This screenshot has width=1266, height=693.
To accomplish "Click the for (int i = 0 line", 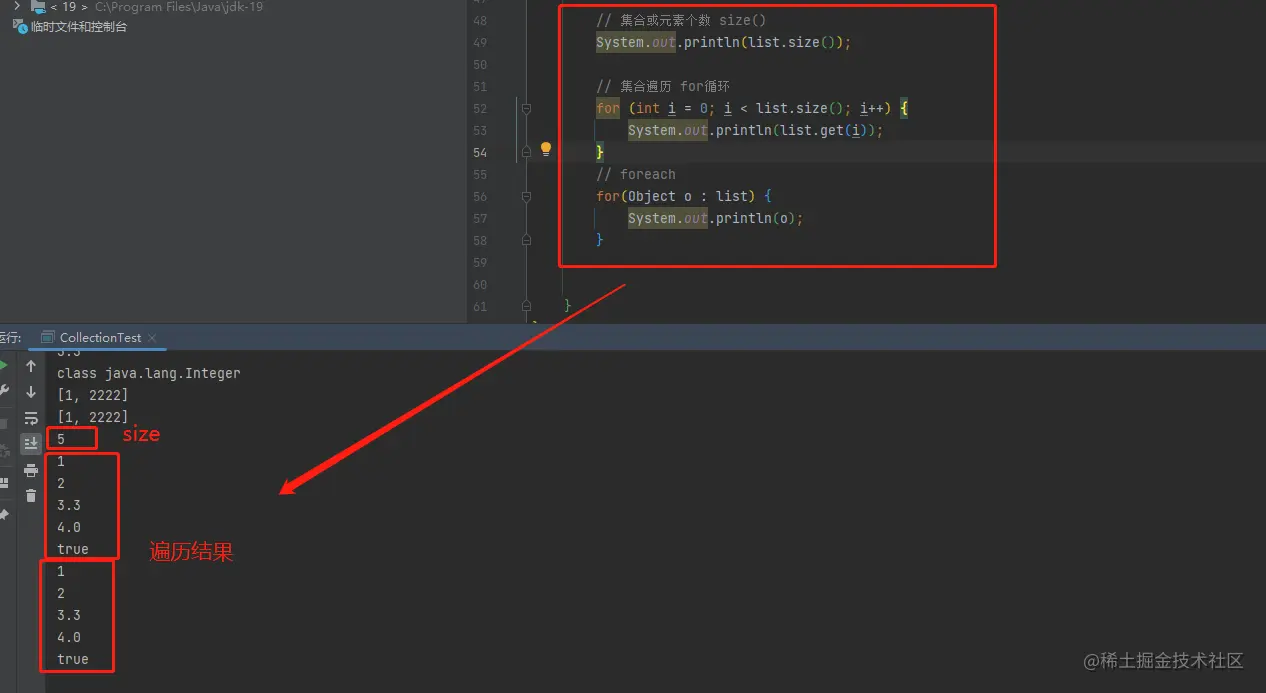I will point(752,108).
